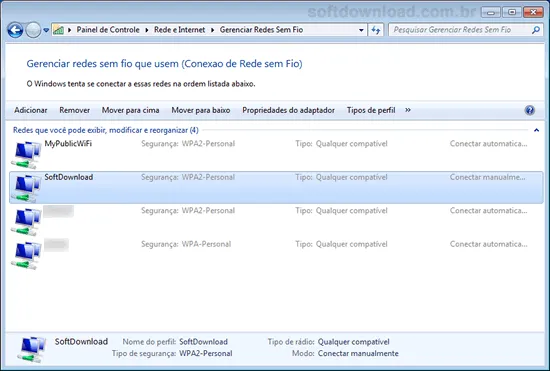Click the search magnifier icon
The image size is (550, 371).
tap(536, 30)
